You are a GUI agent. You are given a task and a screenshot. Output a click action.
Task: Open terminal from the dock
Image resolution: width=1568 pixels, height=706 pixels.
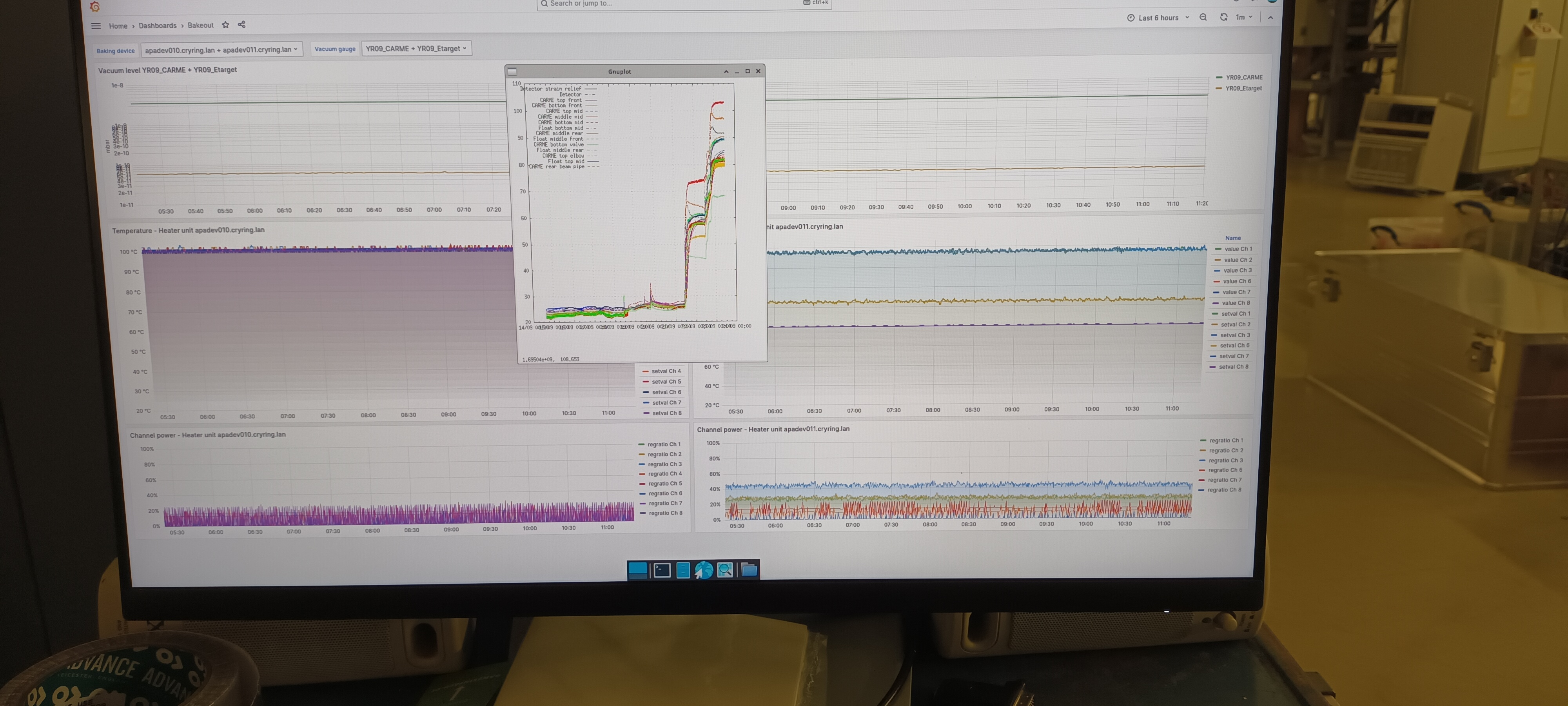(x=662, y=570)
